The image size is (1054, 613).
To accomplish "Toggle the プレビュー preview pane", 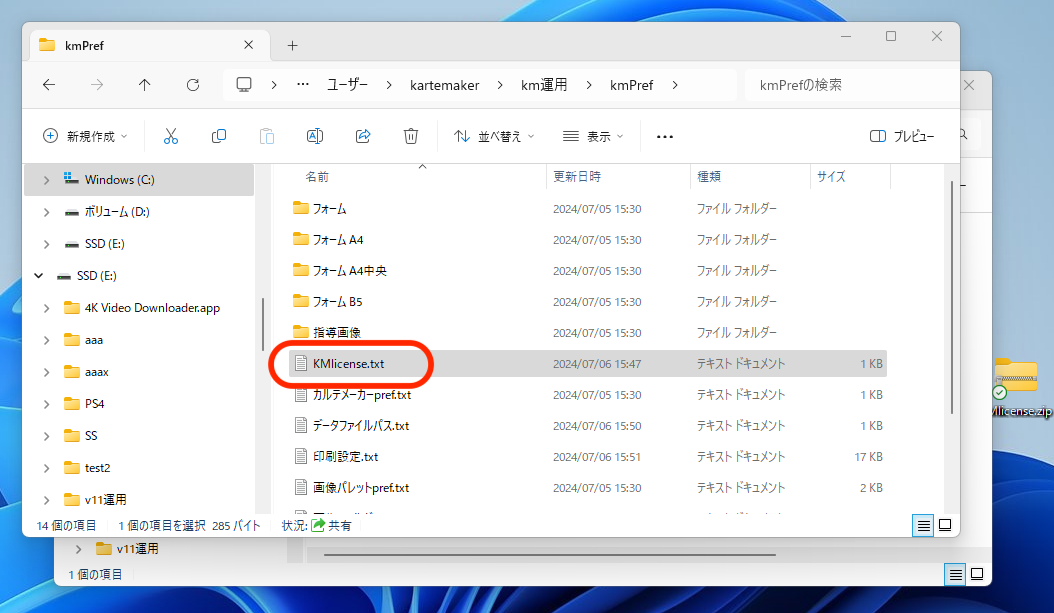I will point(901,136).
